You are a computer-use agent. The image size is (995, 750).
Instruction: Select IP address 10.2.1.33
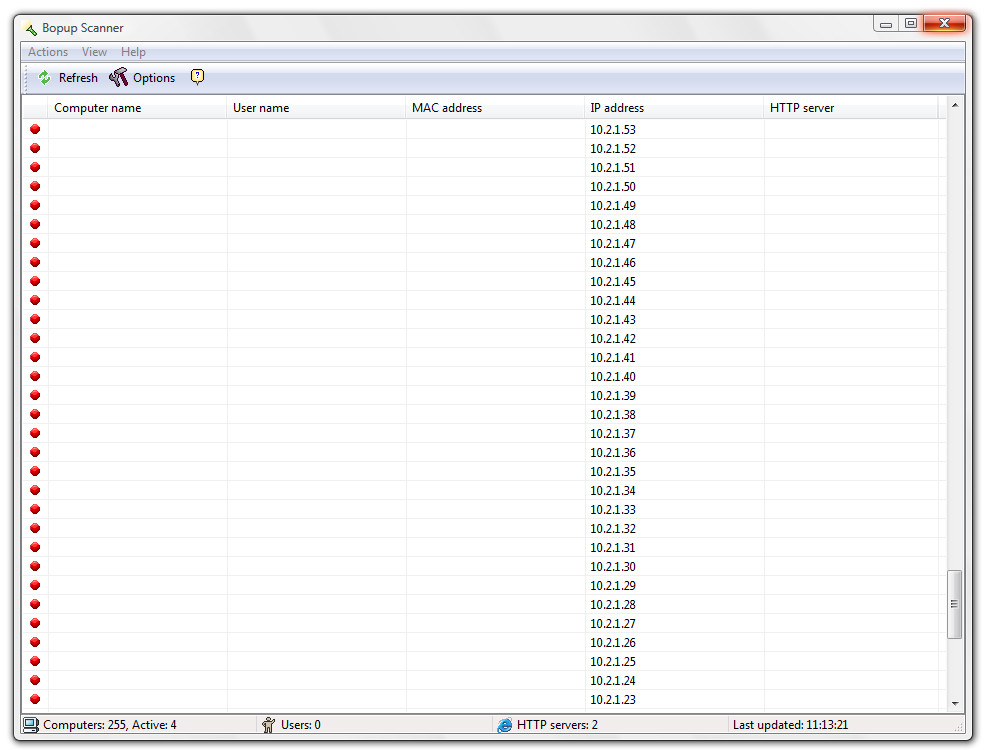point(612,510)
